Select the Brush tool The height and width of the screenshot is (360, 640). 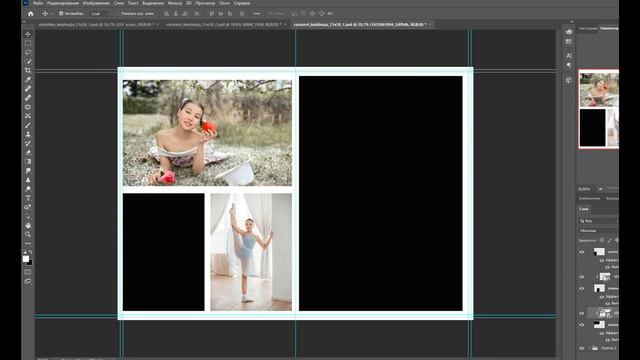[x=28, y=125]
